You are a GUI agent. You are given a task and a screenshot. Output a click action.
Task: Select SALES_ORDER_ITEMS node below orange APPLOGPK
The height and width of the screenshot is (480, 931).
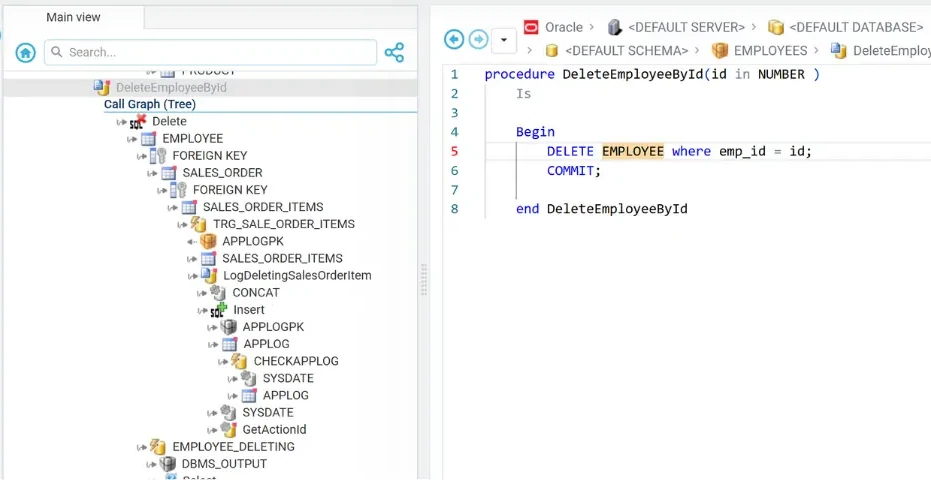282,258
